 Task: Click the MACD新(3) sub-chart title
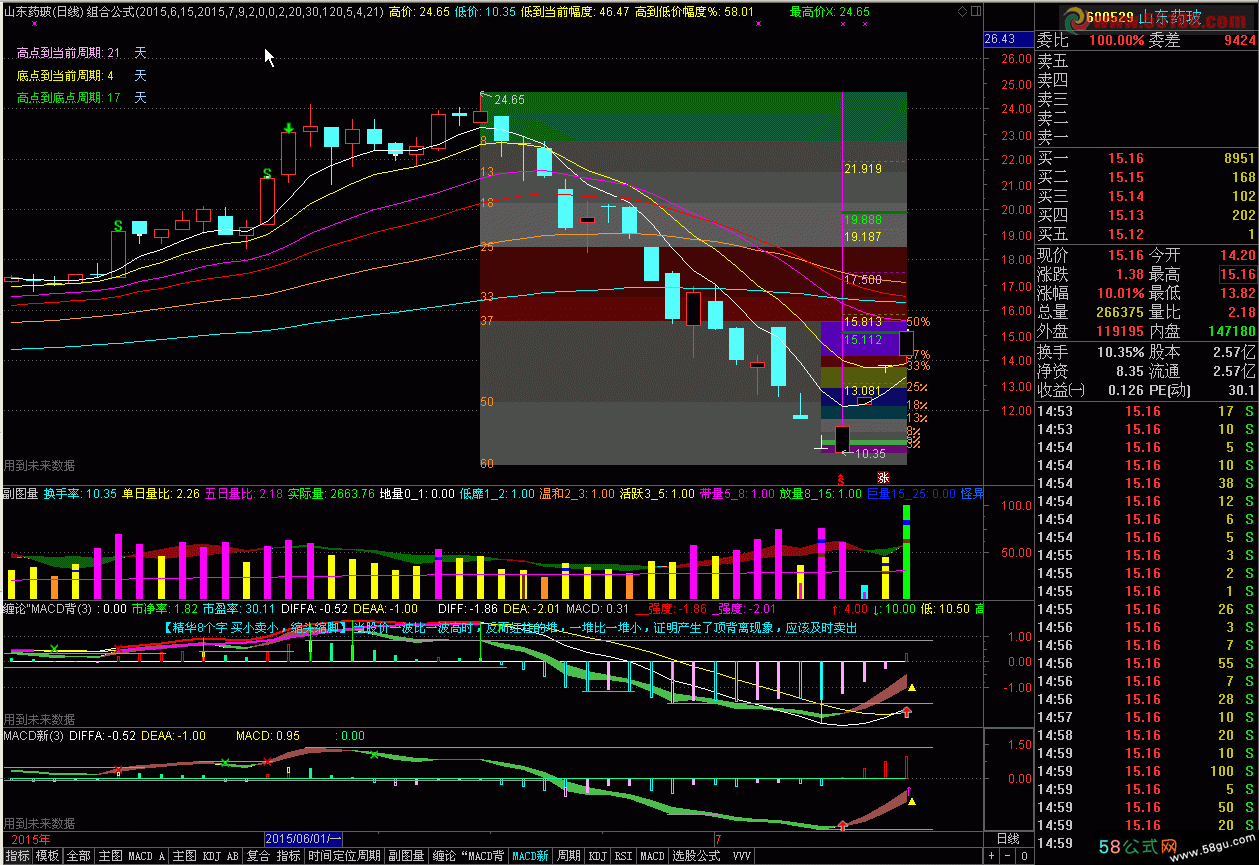pos(34,735)
